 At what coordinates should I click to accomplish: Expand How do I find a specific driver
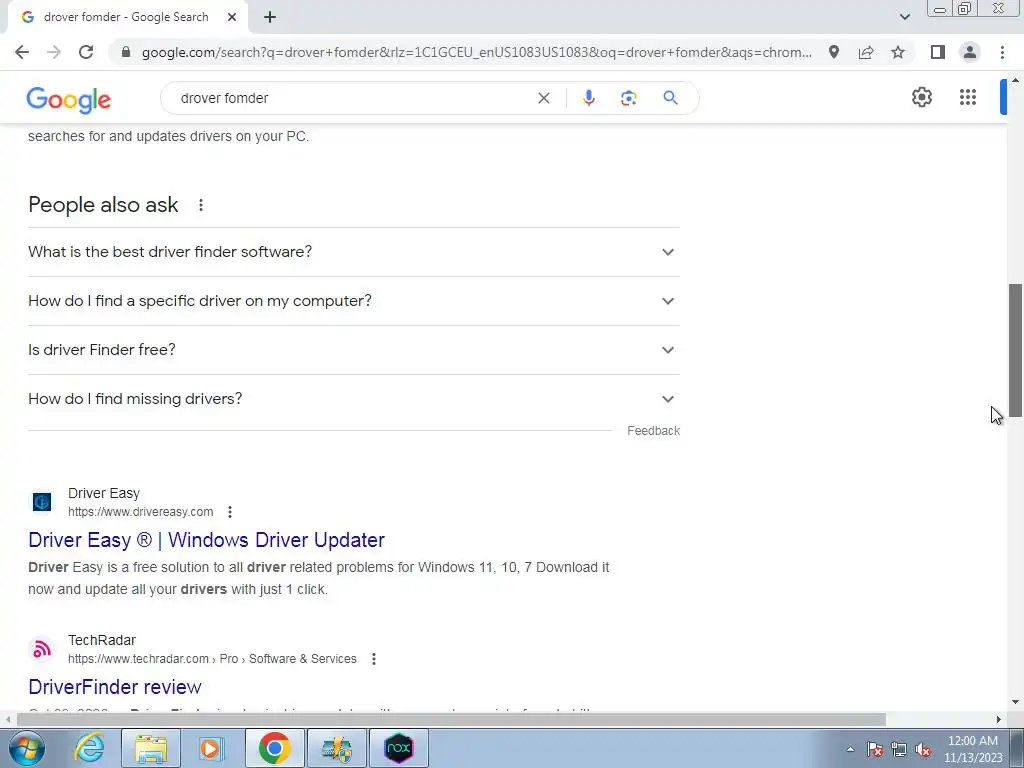click(x=354, y=301)
